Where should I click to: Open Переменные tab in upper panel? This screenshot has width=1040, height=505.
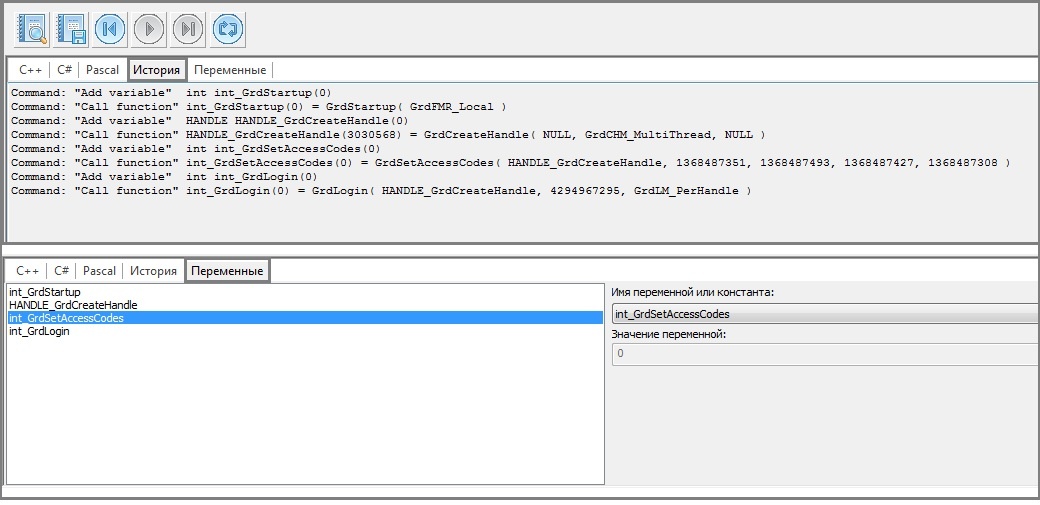230,70
